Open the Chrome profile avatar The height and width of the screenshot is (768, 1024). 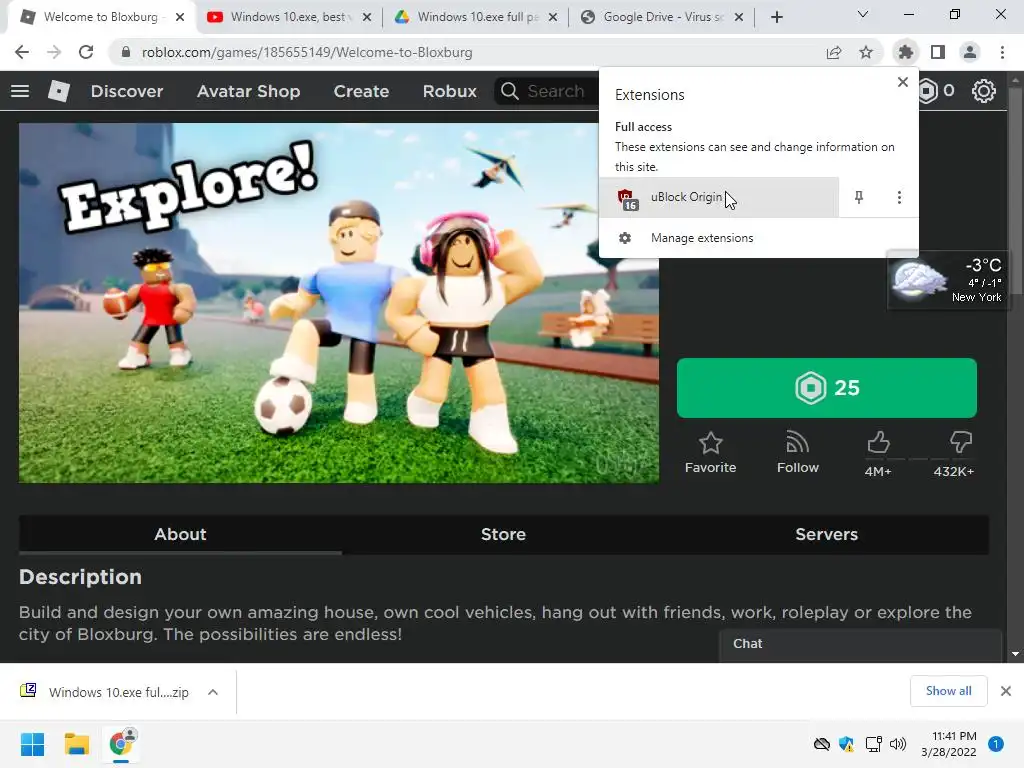970,52
